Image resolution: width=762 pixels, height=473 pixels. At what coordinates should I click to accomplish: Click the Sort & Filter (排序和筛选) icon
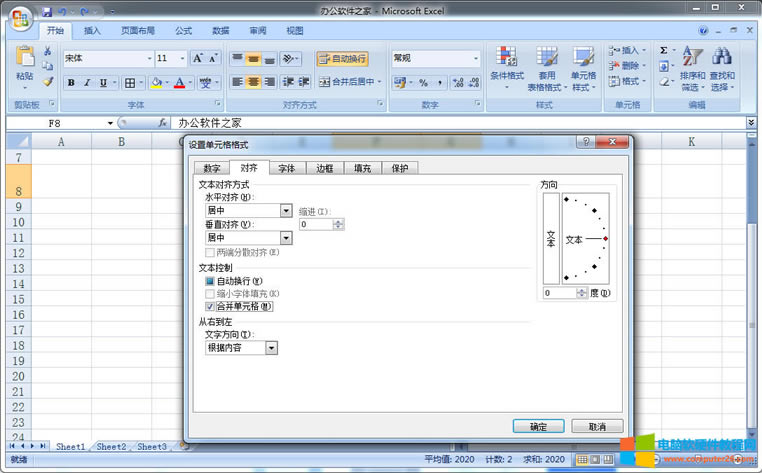pos(692,66)
